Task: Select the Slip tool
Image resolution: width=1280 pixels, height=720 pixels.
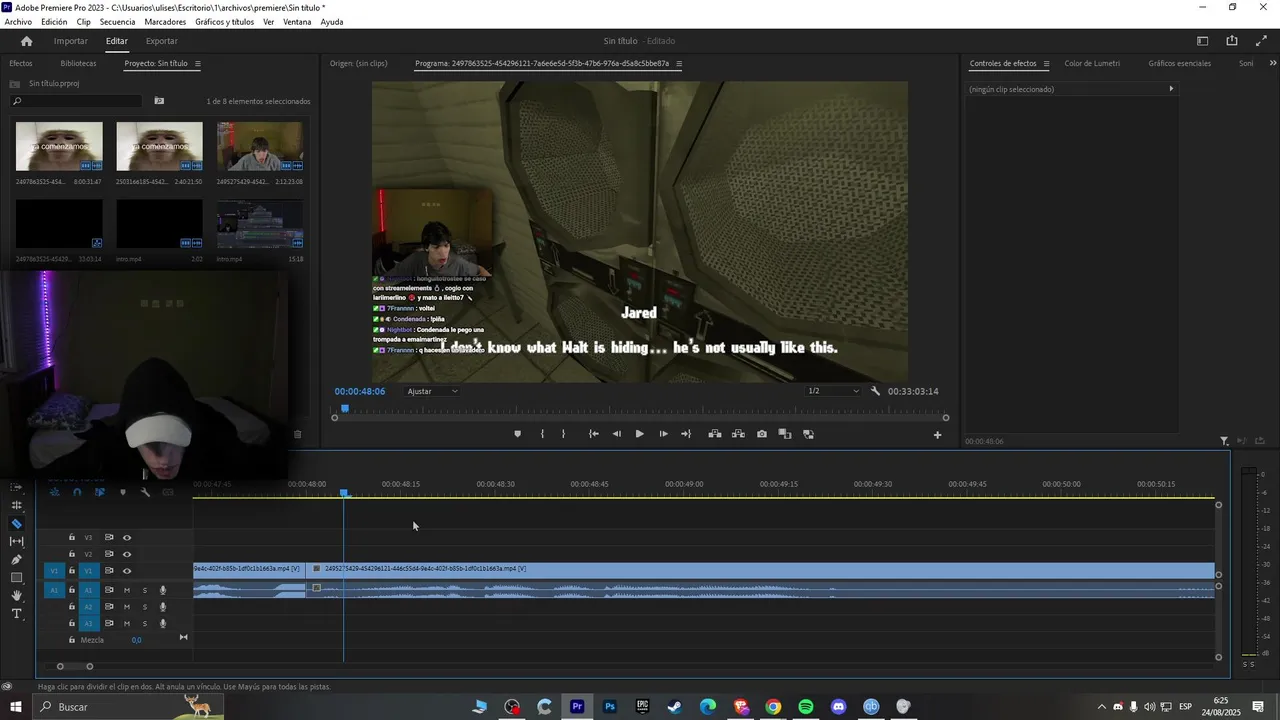Action: 16,542
